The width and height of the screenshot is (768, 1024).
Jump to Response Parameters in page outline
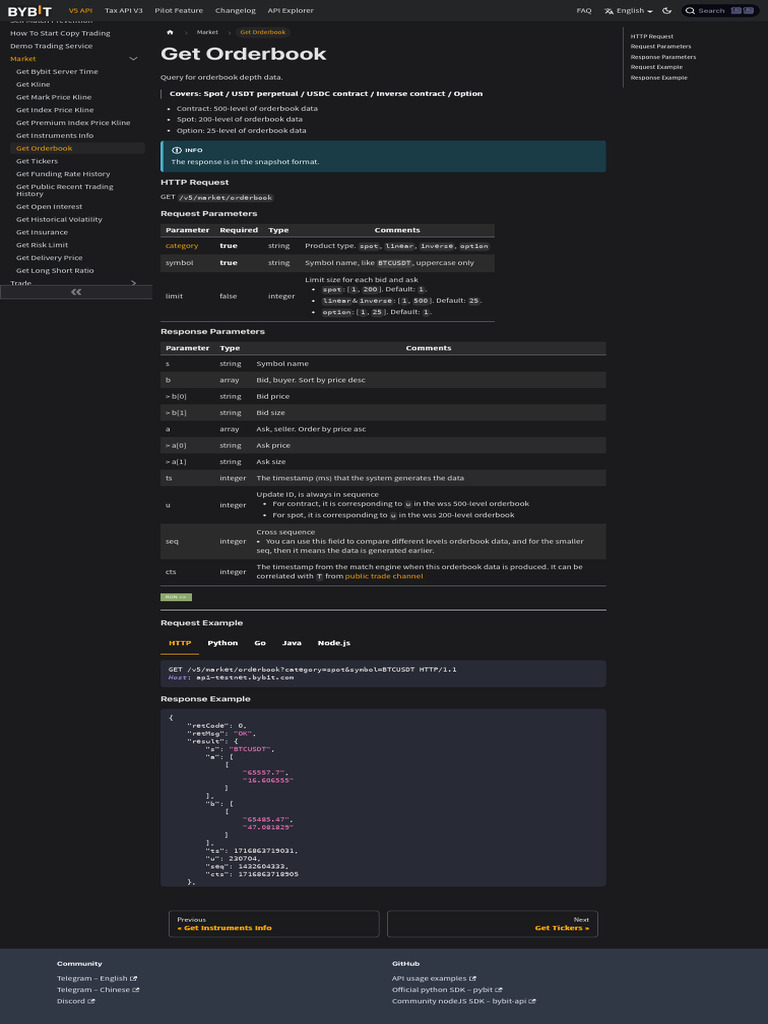coord(663,57)
